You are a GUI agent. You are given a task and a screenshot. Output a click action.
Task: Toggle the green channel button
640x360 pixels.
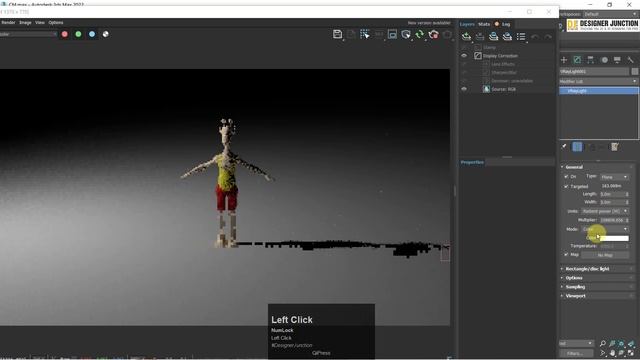pyautogui.click(x=78, y=34)
